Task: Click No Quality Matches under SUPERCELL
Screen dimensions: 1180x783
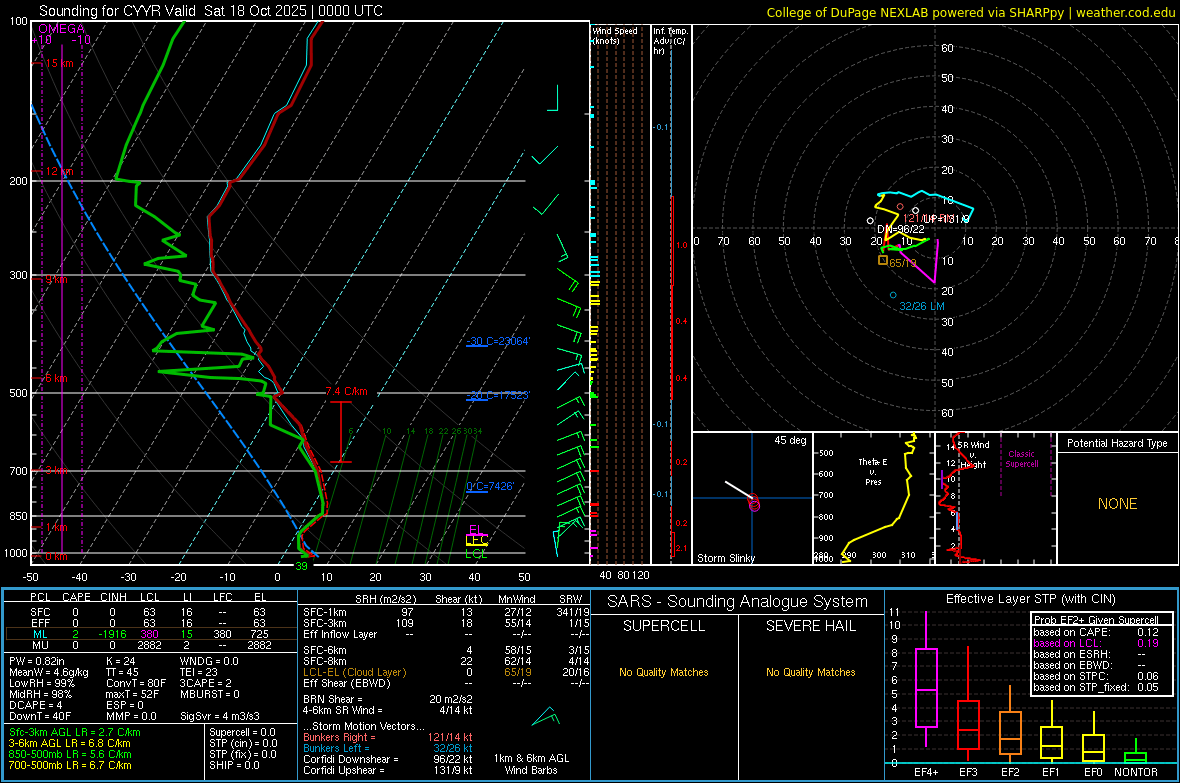Action: click(664, 672)
